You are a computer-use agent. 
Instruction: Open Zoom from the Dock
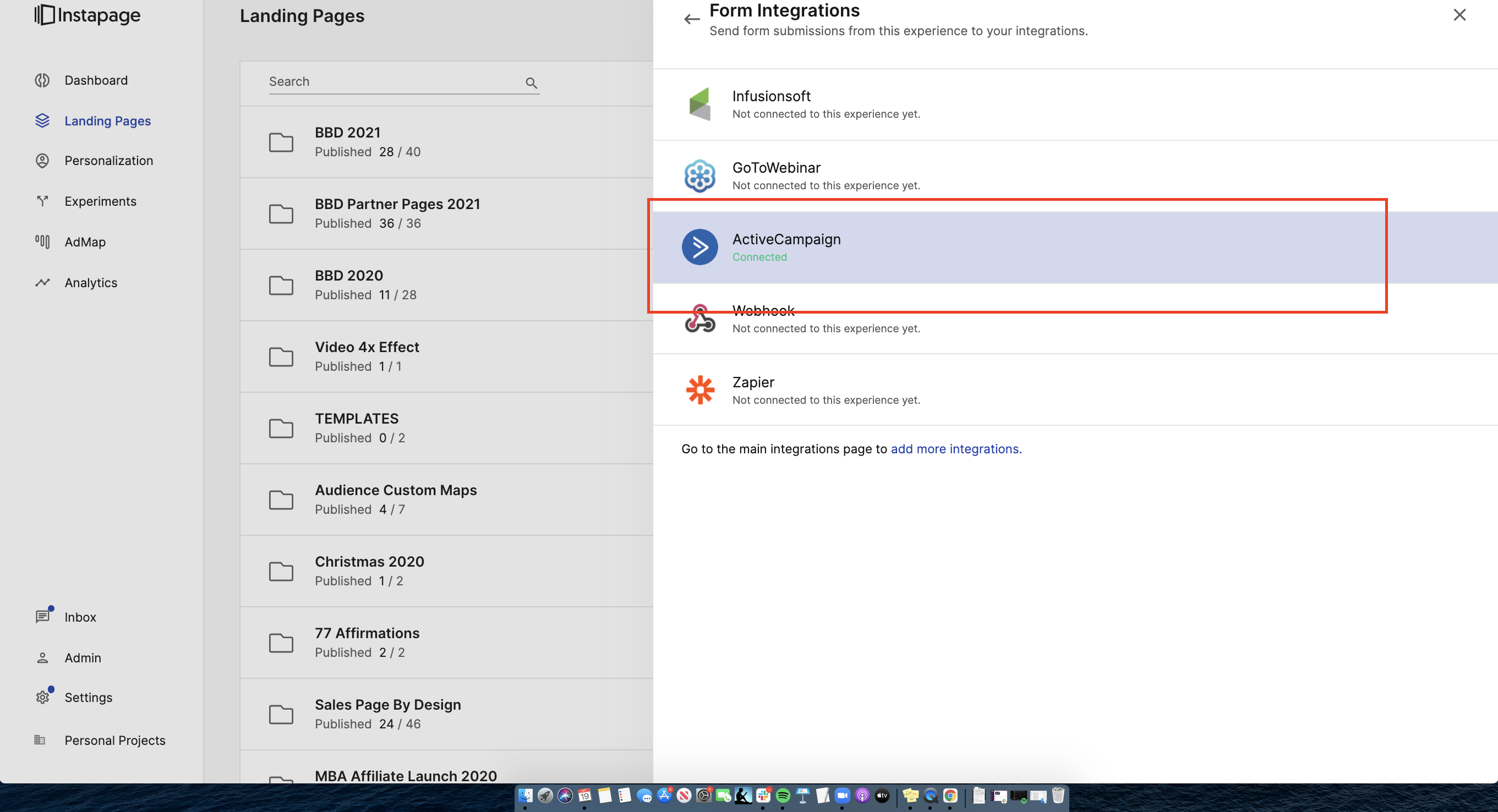point(842,795)
